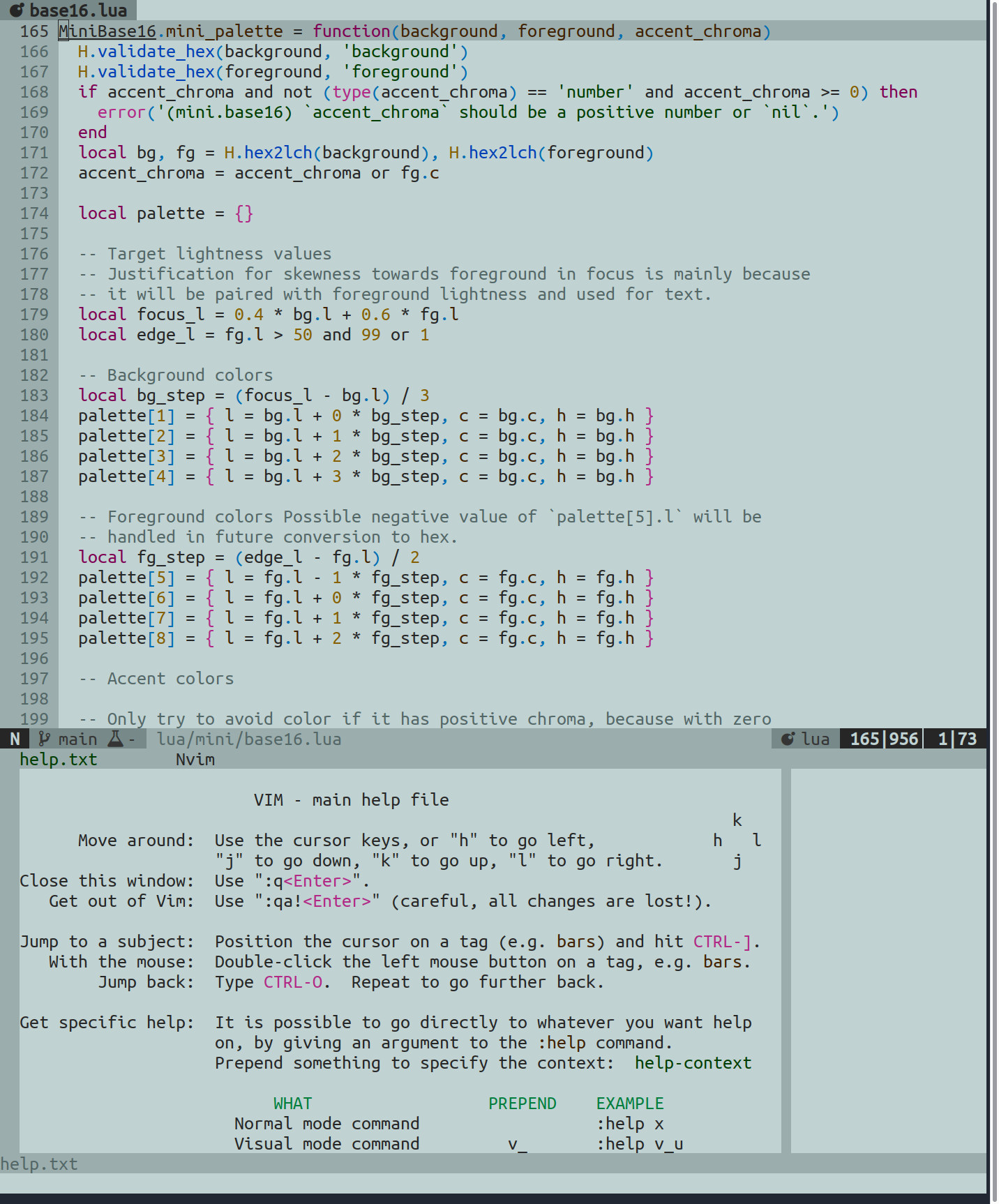999x1204 pixels.
Task: Click the Lua icon in the base16.lua tab
Action: pyautogui.click(x=16, y=10)
